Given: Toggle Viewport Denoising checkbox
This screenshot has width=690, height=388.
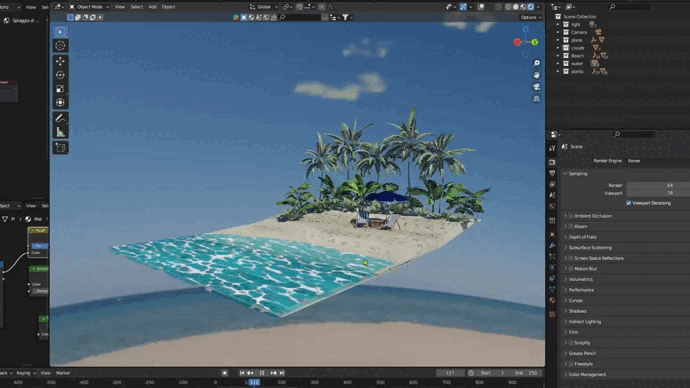Looking at the screenshot, I should [628, 203].
